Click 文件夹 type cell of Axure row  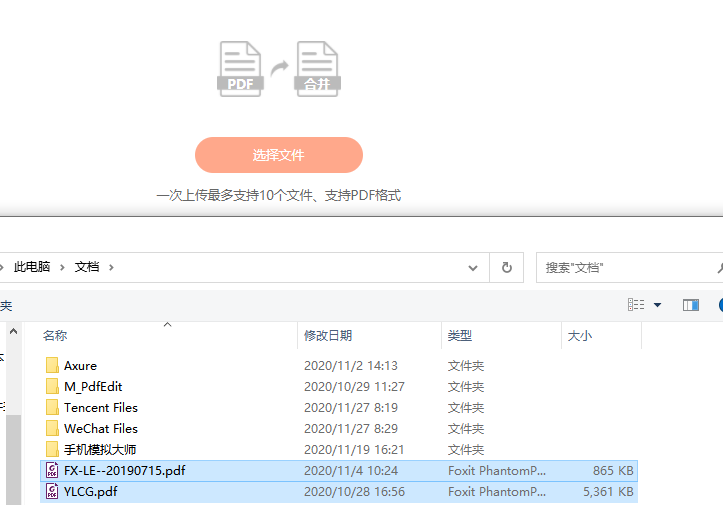pyautogui.click(x=466, y=366)
